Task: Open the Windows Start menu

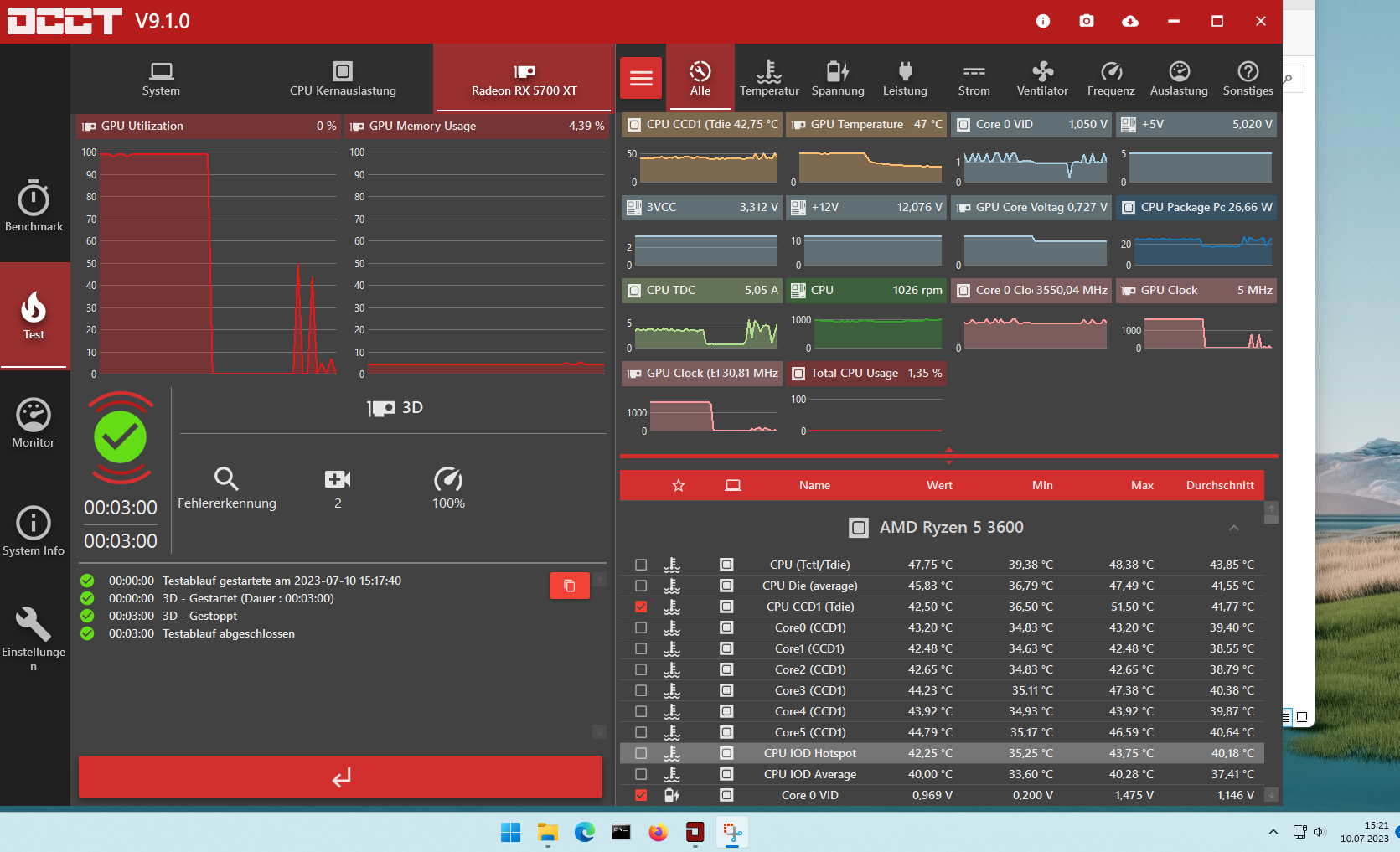Action: tap(510, 832)
